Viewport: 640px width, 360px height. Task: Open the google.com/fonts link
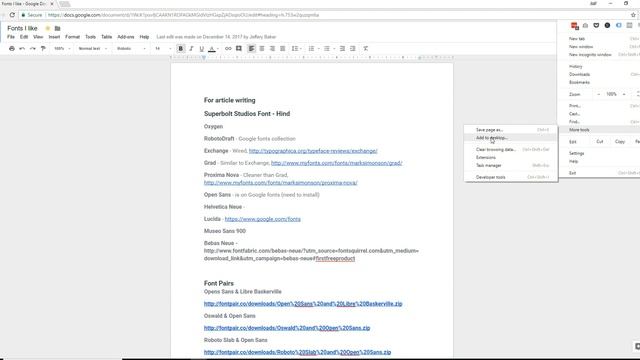point(262,219)
